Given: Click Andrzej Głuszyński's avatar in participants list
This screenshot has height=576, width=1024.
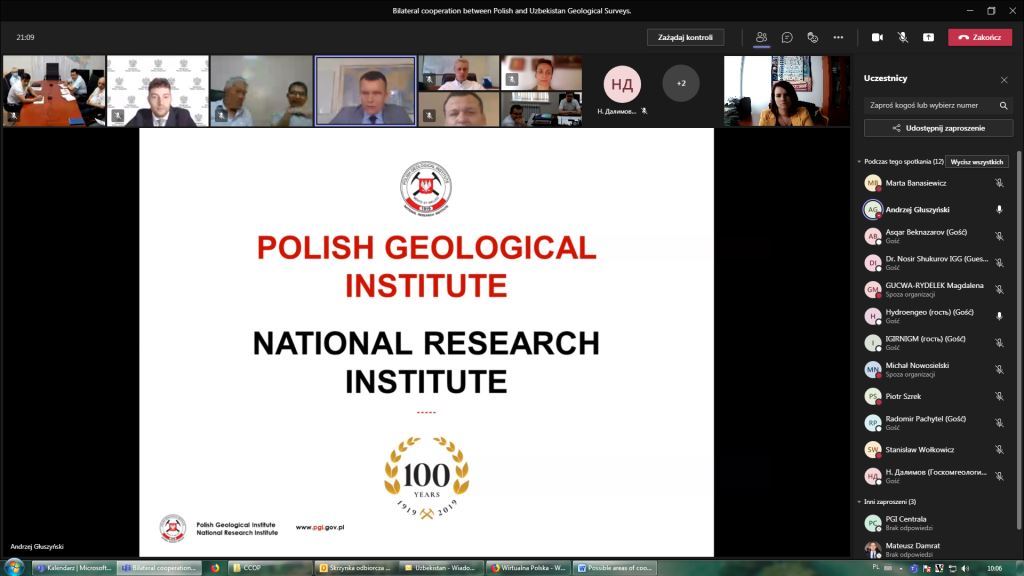Looking at the screenshot, I should tap(872, 210).
